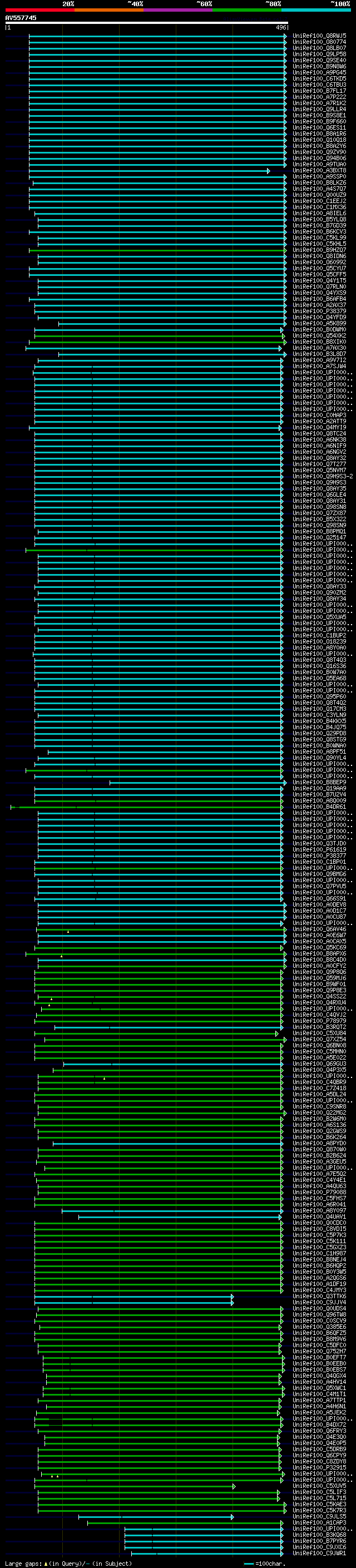356x1568 pixels.
Task: Select UniRef100_P32915 label
Action: [319, 1467]
